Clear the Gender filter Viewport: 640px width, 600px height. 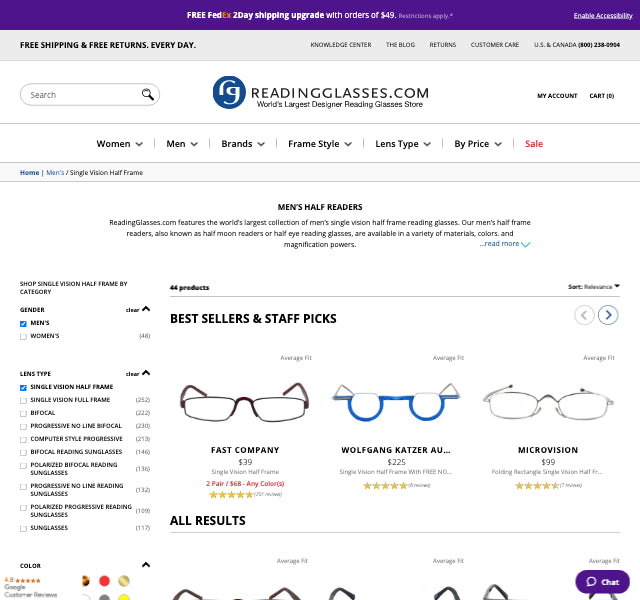tap(132, 310)
